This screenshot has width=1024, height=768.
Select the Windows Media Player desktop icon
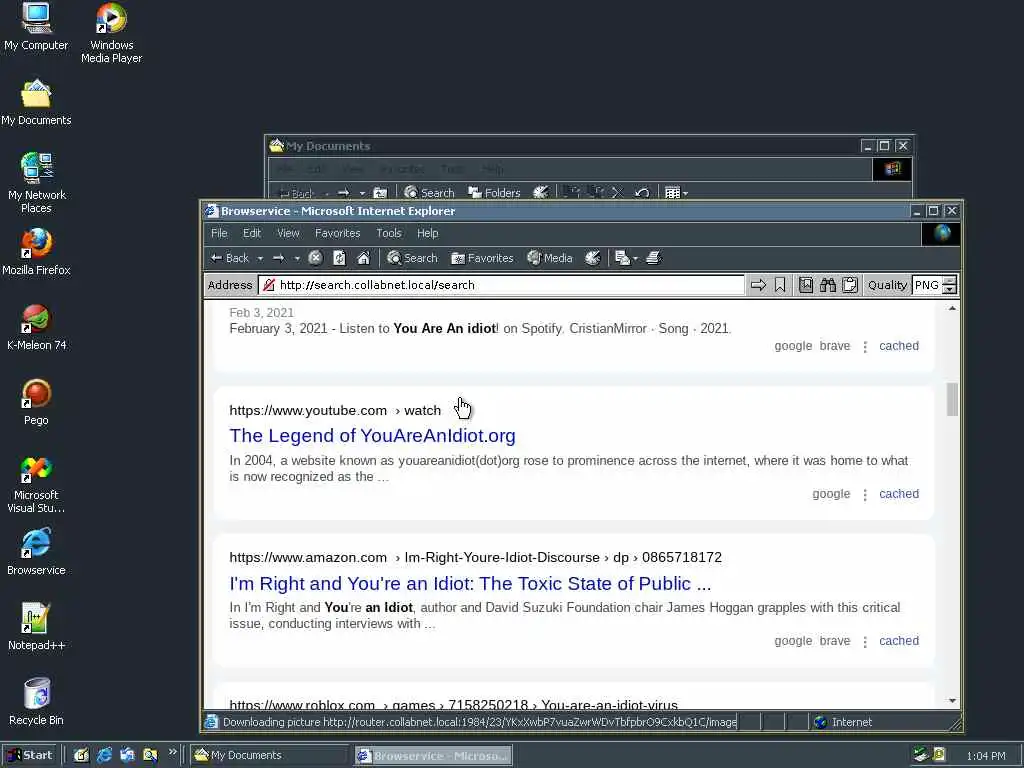click(111, 33)
